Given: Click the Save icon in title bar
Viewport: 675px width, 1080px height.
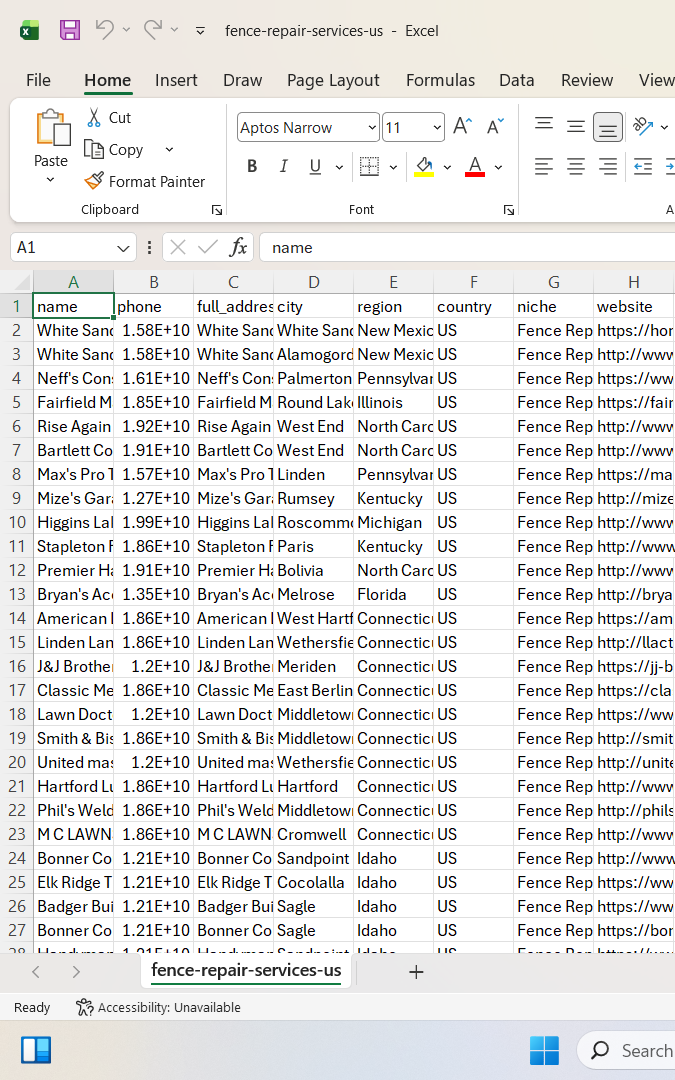Looking at the screenshot, I should click(70, 30).
